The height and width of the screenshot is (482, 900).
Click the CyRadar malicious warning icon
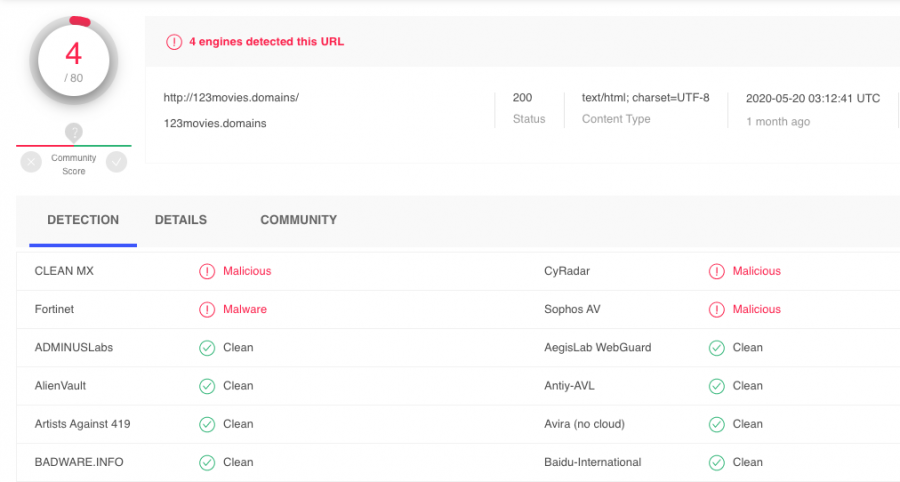click(716, 271)
